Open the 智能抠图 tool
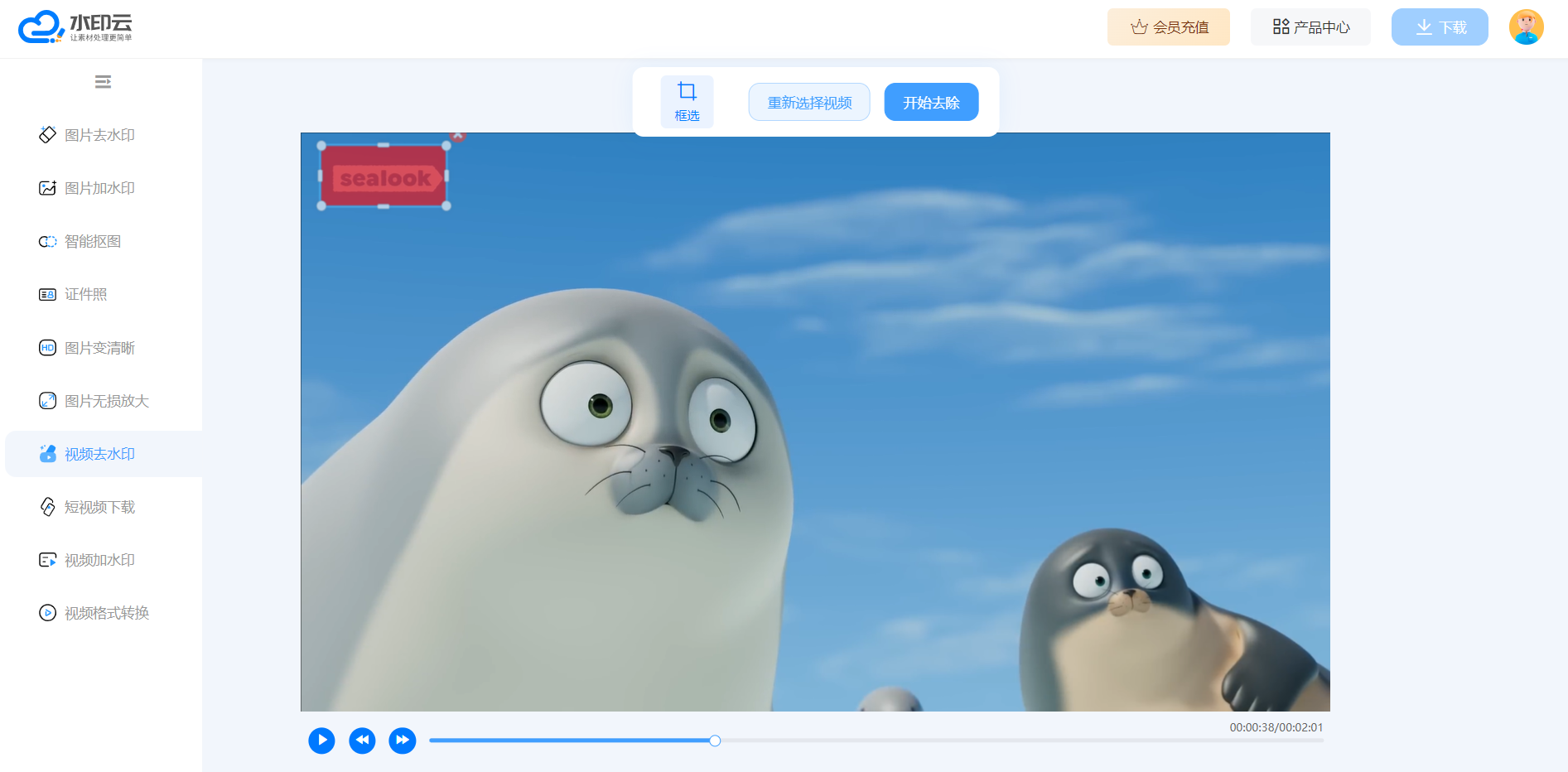 tap(92, 241)
